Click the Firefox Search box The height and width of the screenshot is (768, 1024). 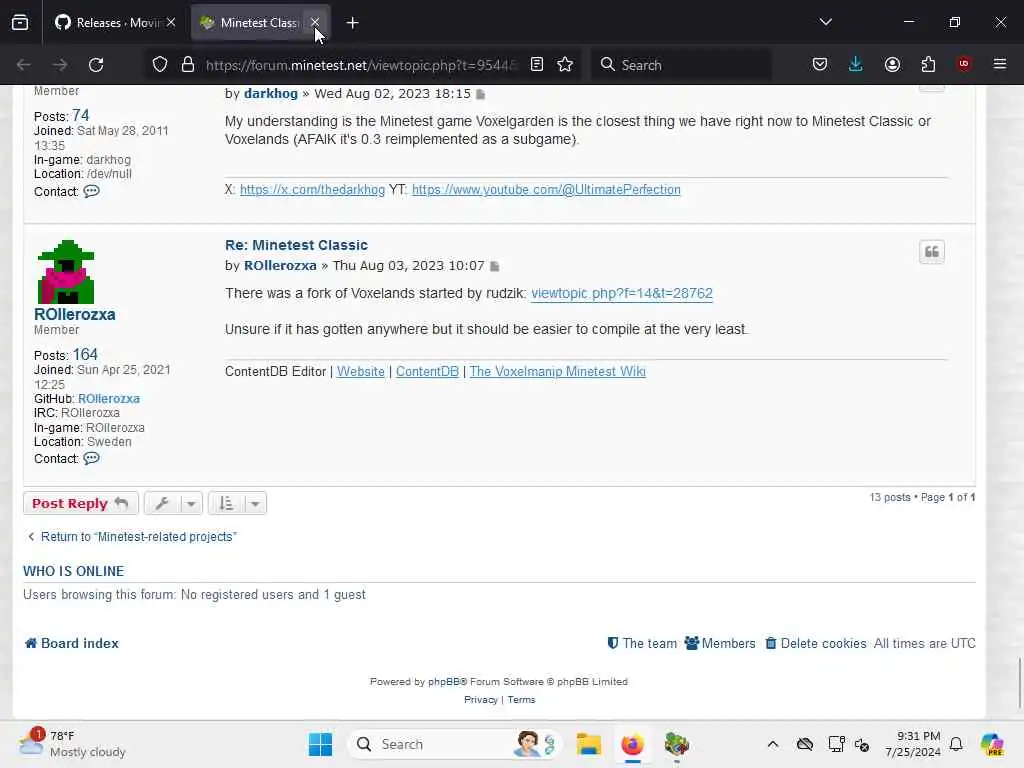click(681, 65)
